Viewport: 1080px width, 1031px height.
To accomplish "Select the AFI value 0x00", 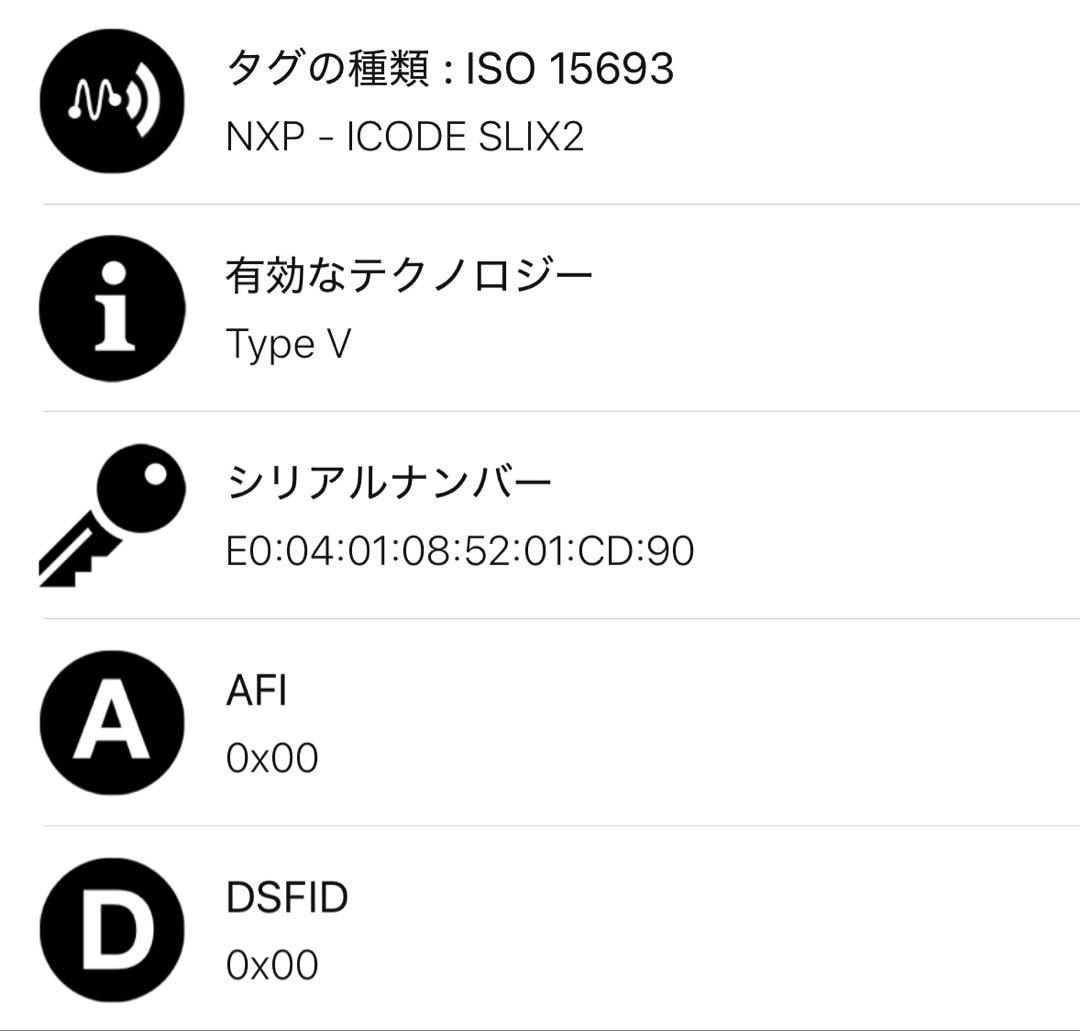I will coord(272,758).
